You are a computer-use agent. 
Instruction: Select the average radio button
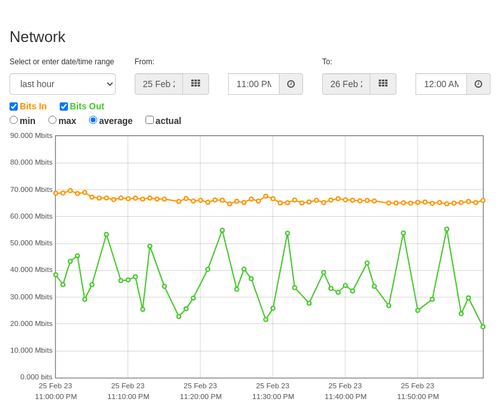pyautogui.click(x=93, y=120)
